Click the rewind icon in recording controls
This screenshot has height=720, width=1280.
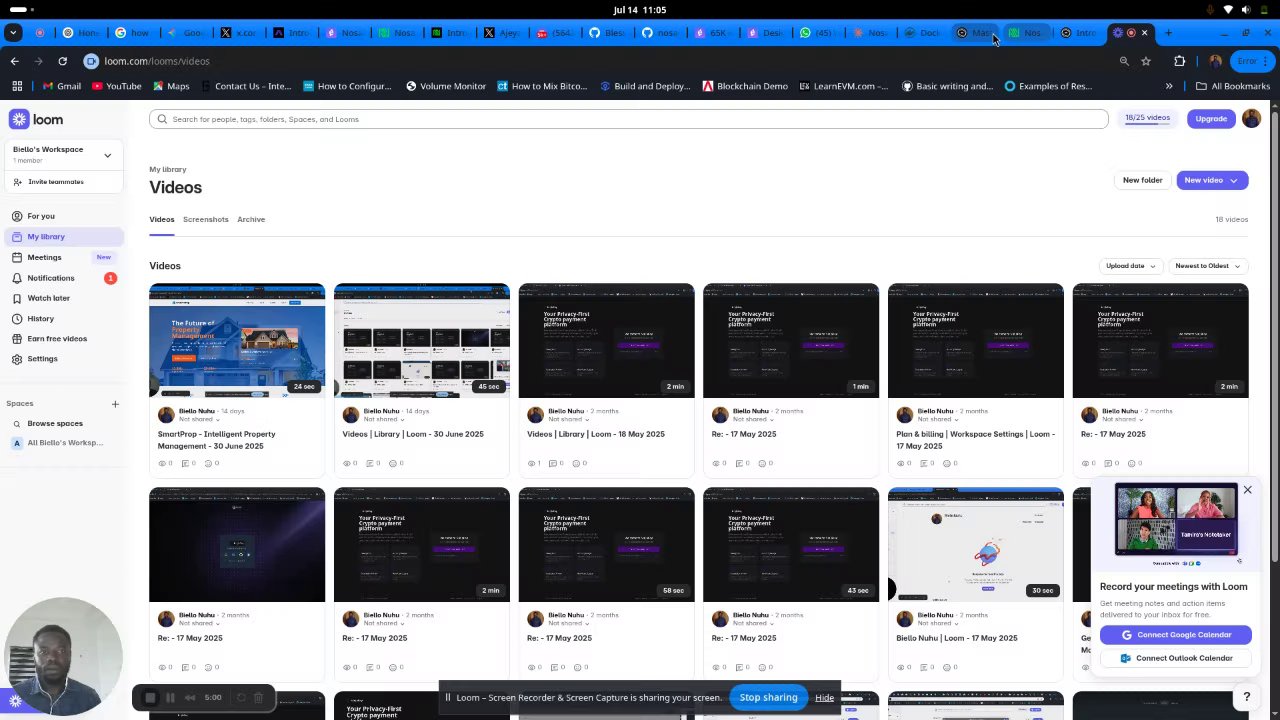pos(190,698)
